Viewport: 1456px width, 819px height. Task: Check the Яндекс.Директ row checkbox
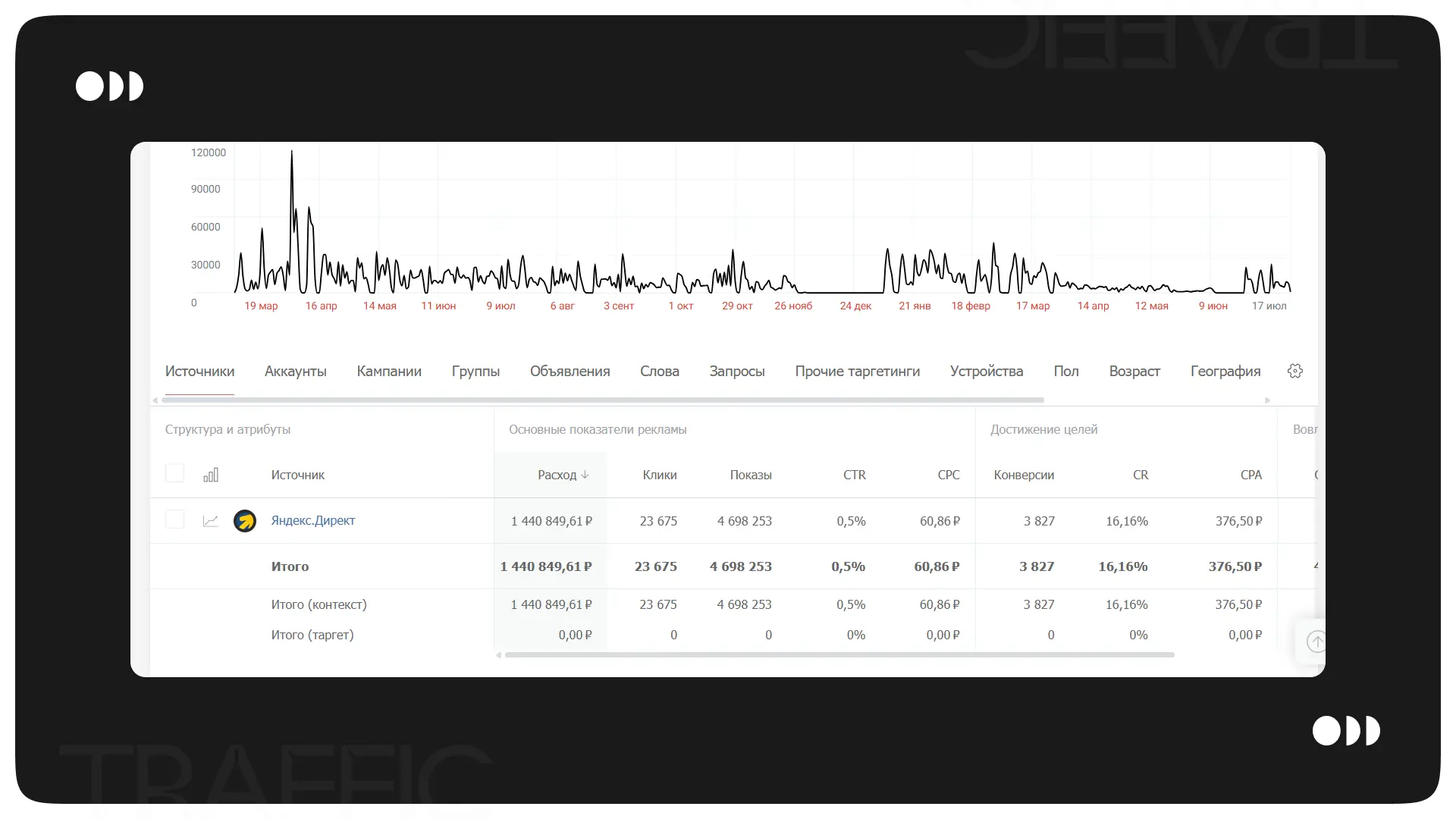point(174,519)
